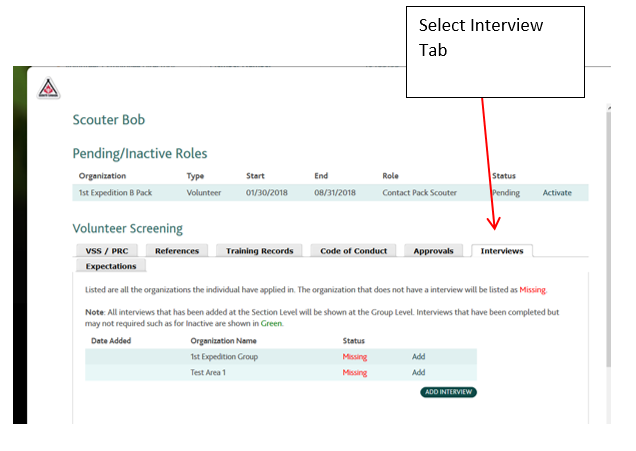
Task: Click the Start column header
Action: point(255,176)
